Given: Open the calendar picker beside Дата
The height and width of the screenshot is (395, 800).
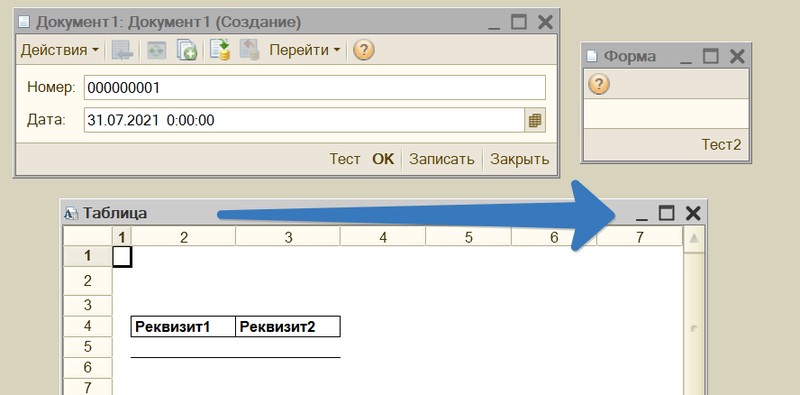Looking at the screenshot, I should click(535, 120).
